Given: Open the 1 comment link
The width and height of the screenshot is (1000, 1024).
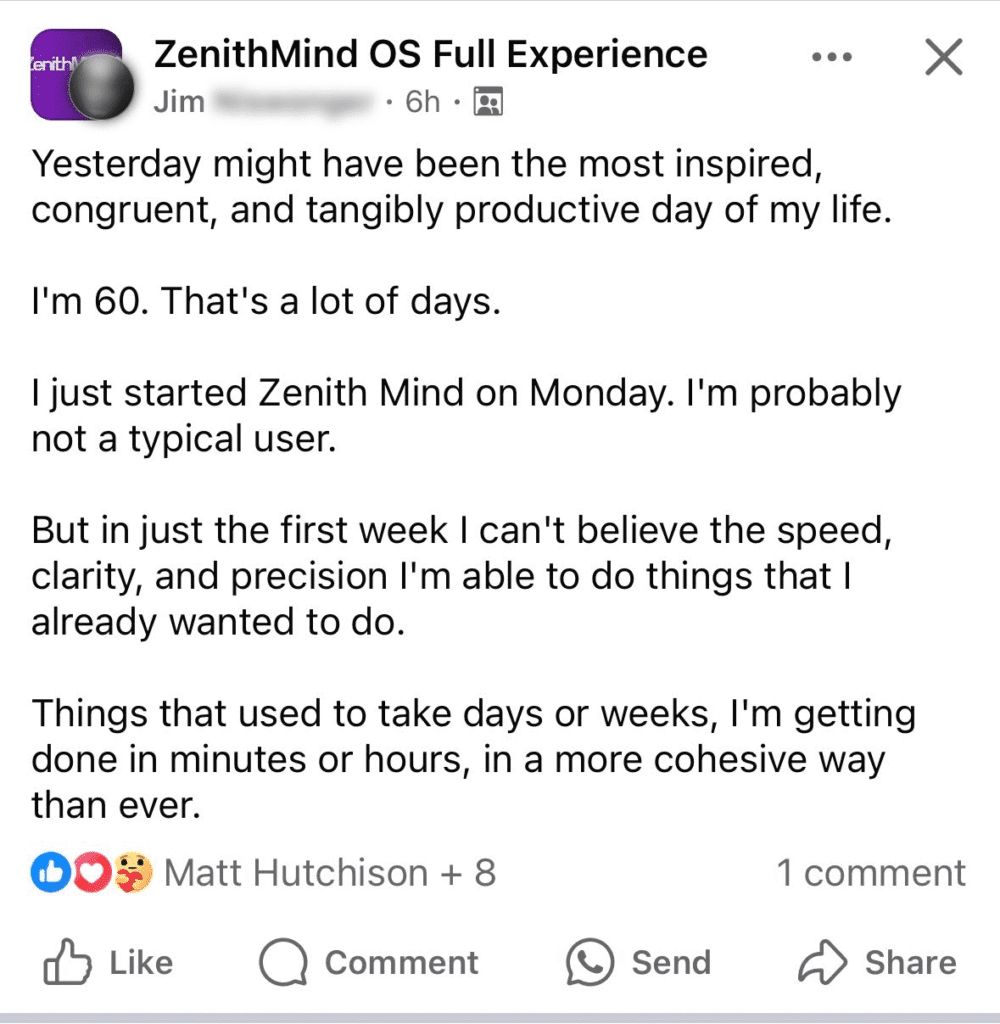Looking at the screenshot, I should (x=871, y=873).
